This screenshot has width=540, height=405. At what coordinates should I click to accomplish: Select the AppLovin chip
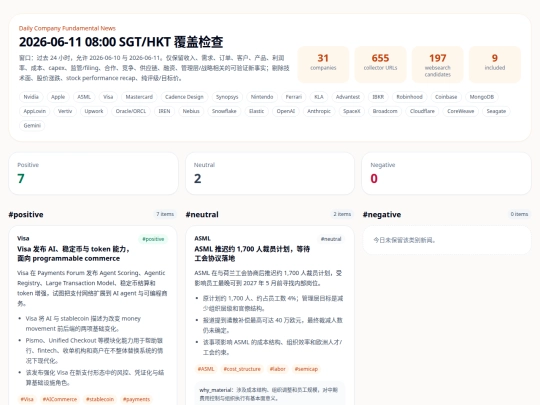pyautogui.click(x=34, y=111)
